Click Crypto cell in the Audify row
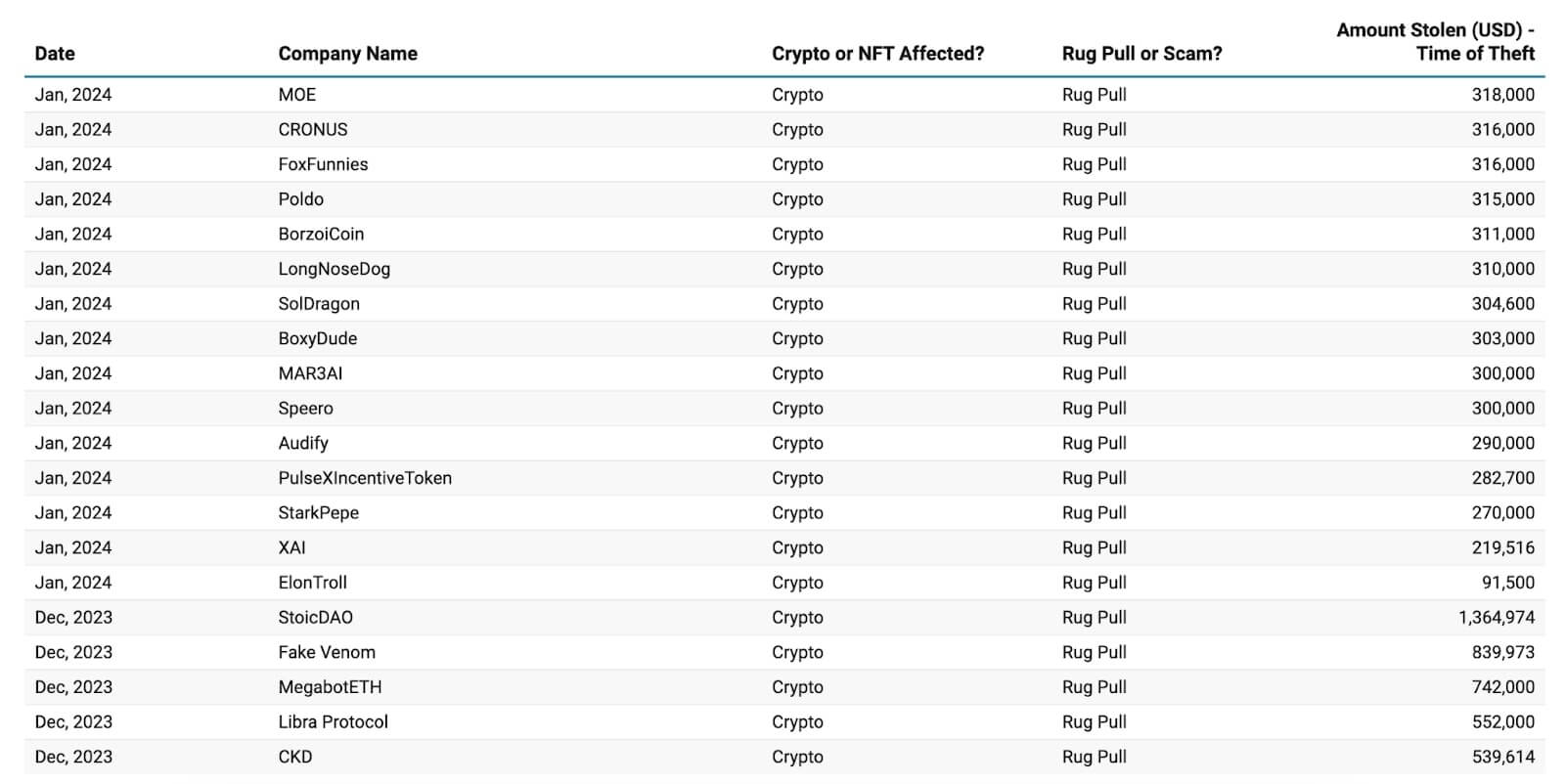 (x=797, y=444)
